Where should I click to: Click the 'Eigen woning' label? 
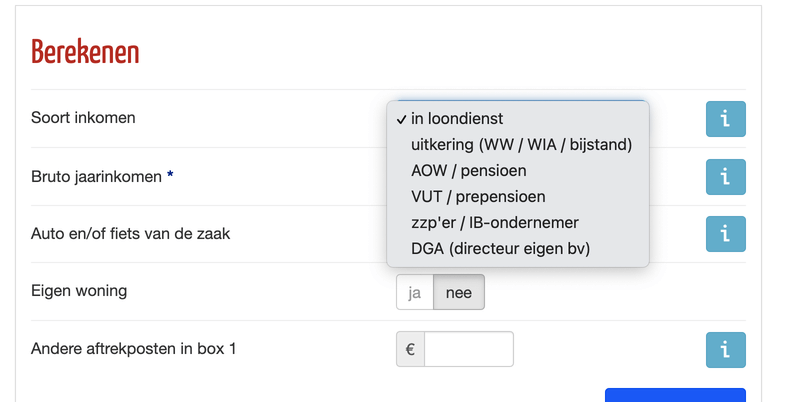tap(79, 292)
